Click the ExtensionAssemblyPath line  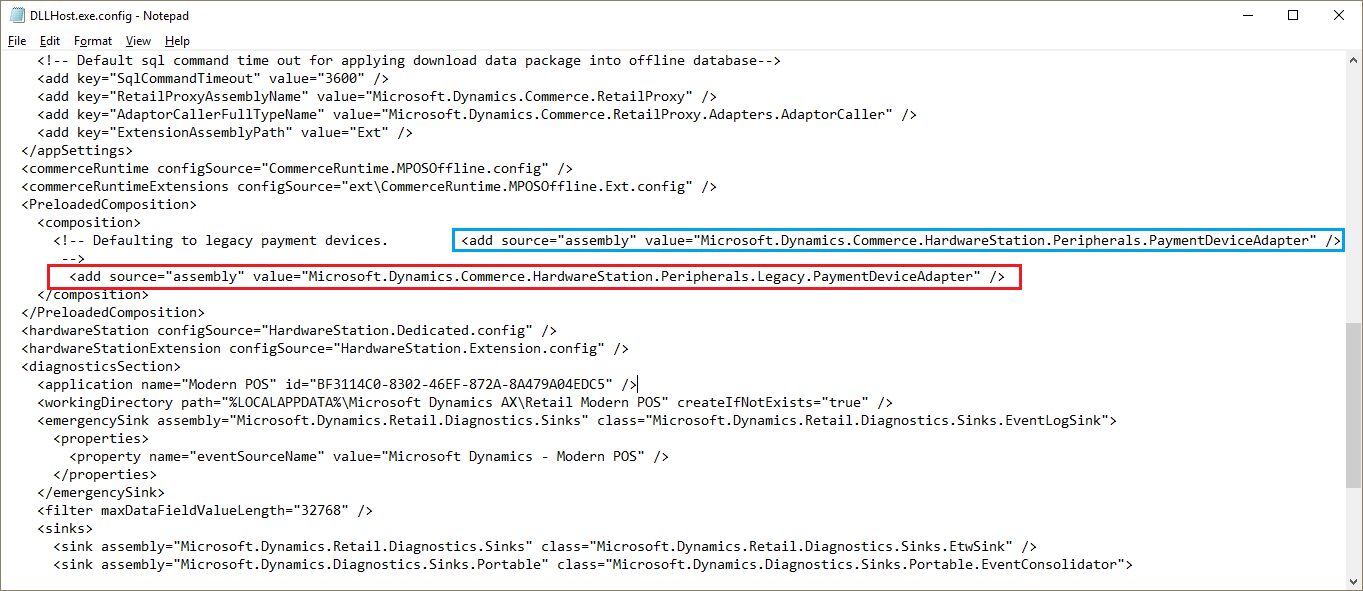[225, 132]
